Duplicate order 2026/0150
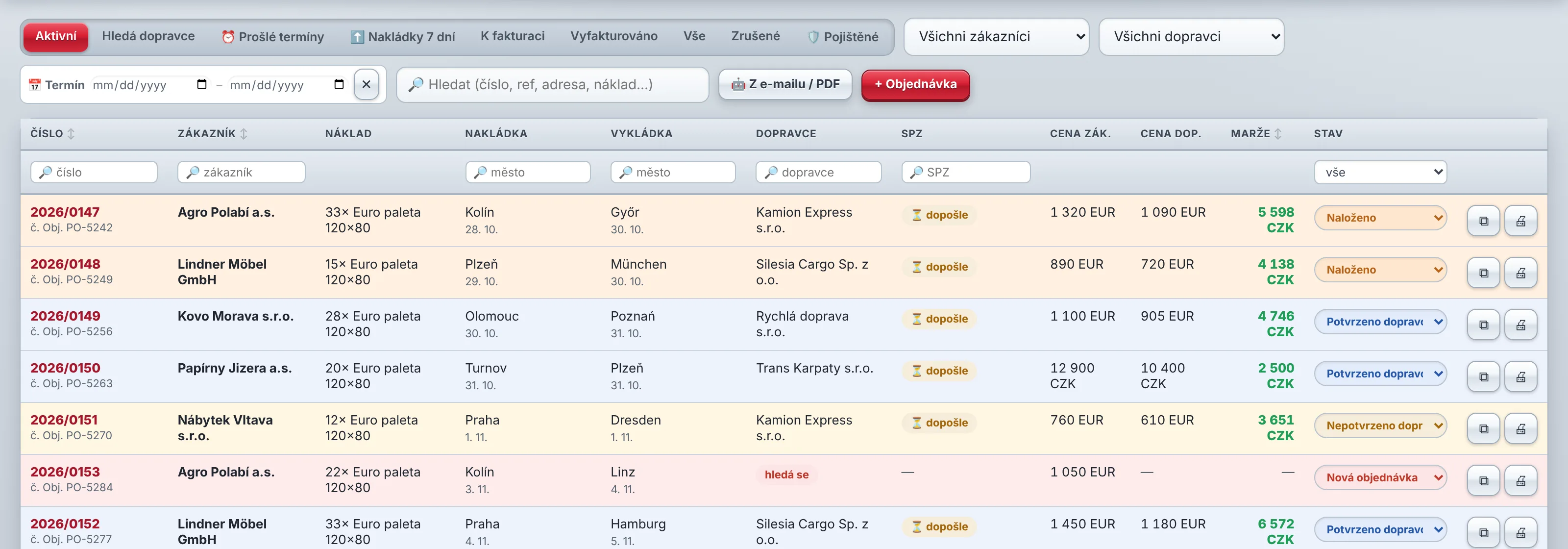This screenshot has height=549, width=1568. click(1483, 376)
